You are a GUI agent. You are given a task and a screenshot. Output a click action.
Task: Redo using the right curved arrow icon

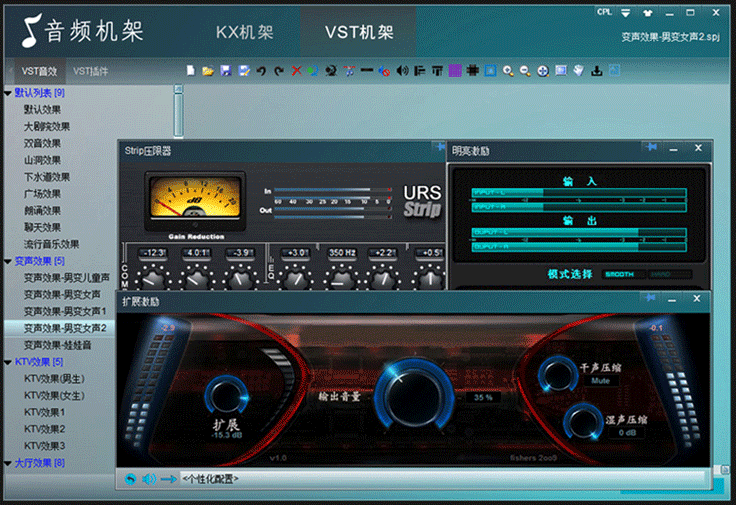(279, 71)
